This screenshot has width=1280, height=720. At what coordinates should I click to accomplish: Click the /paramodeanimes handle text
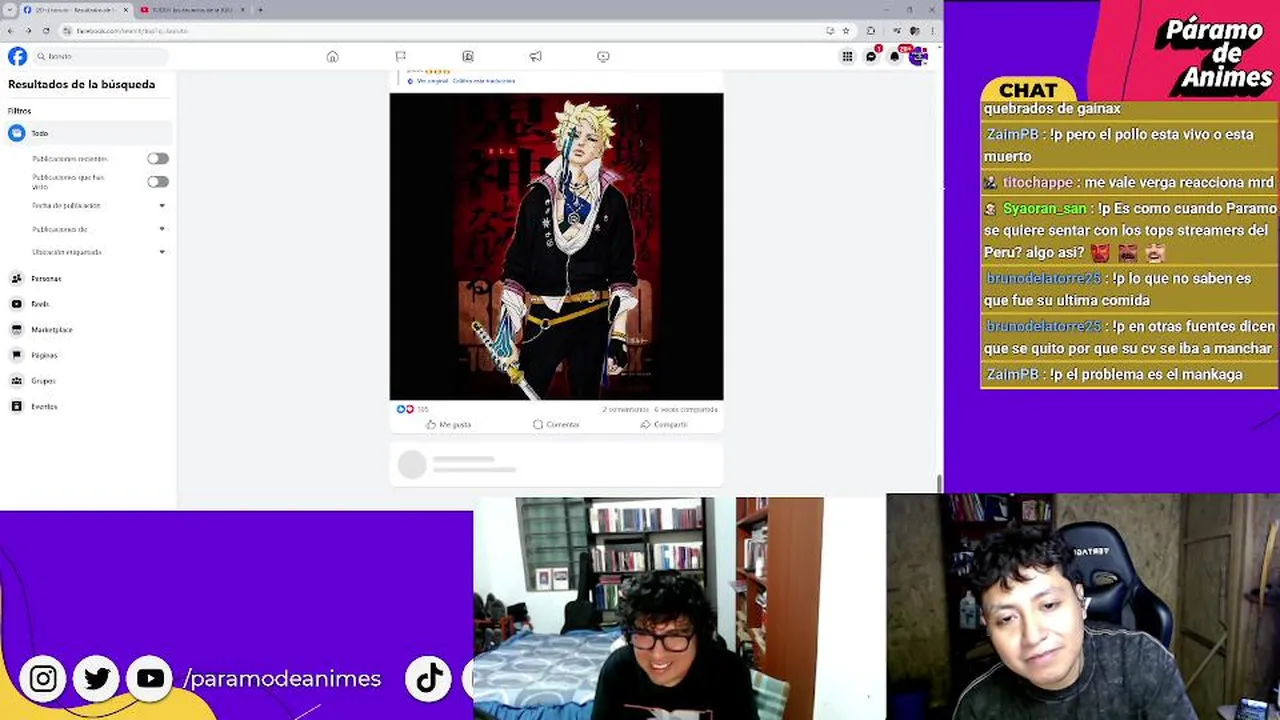coord(282,679)
